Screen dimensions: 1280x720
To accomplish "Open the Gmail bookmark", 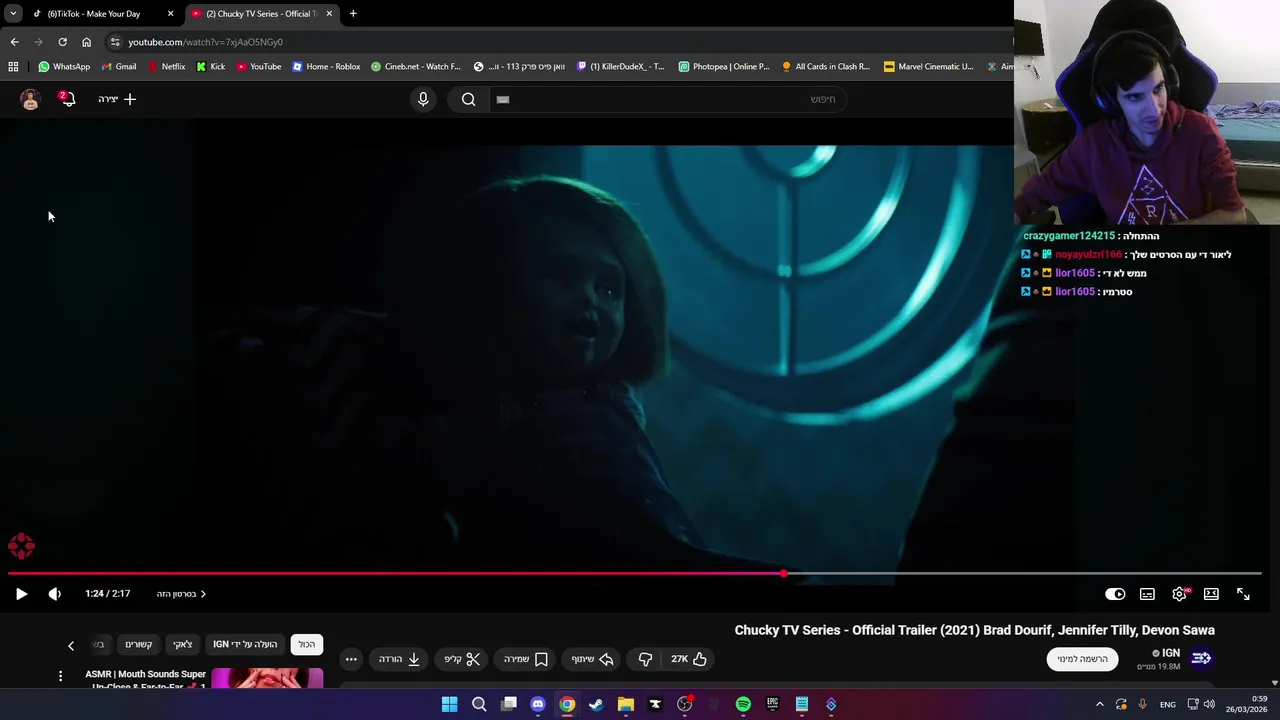I will pyautogui.click(x=118, y=67).
